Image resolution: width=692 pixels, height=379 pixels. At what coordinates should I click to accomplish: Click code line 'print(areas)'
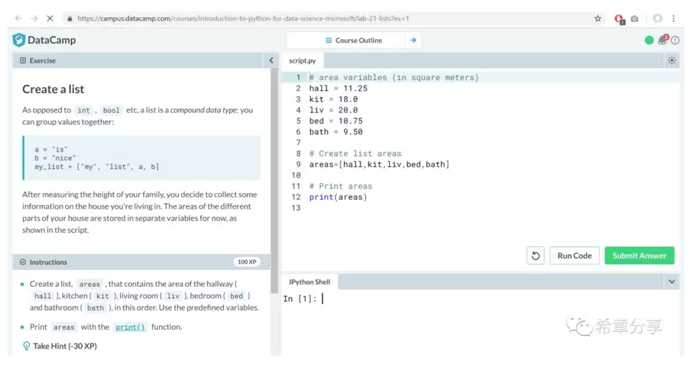click(338, 197)
